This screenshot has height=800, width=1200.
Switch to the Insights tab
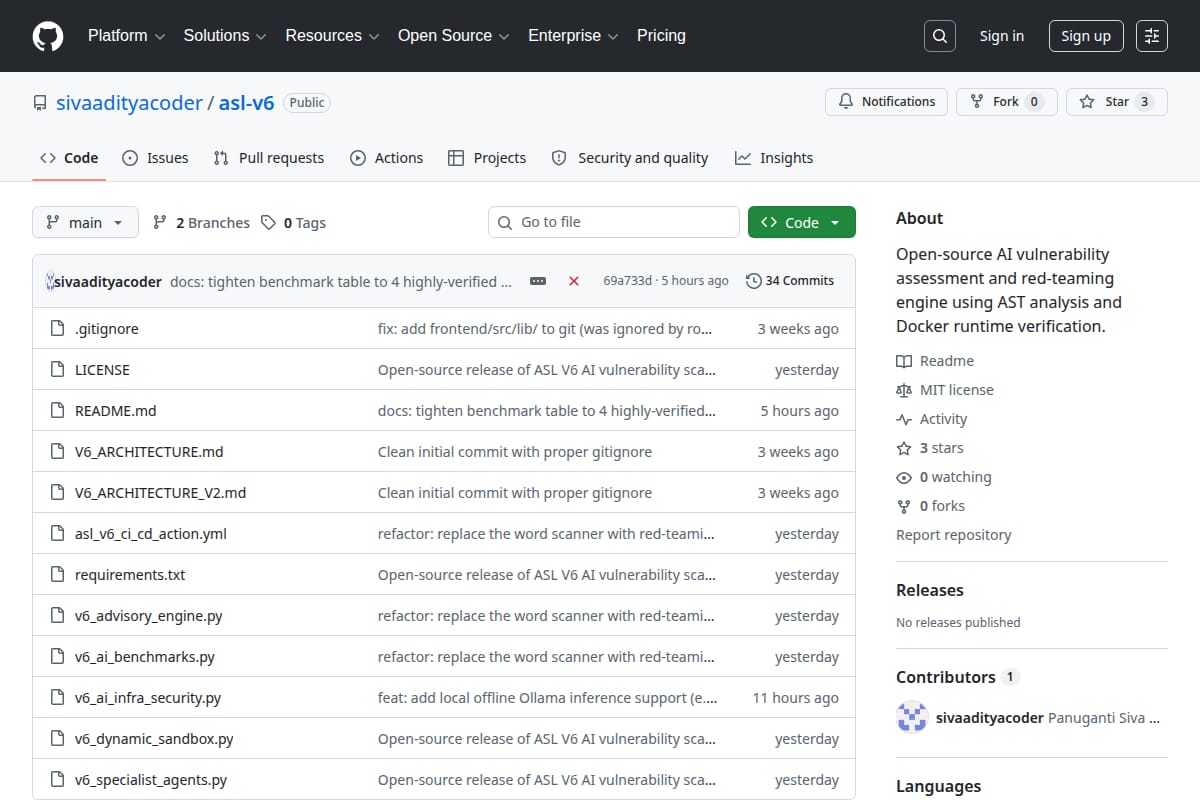(774, 158)
